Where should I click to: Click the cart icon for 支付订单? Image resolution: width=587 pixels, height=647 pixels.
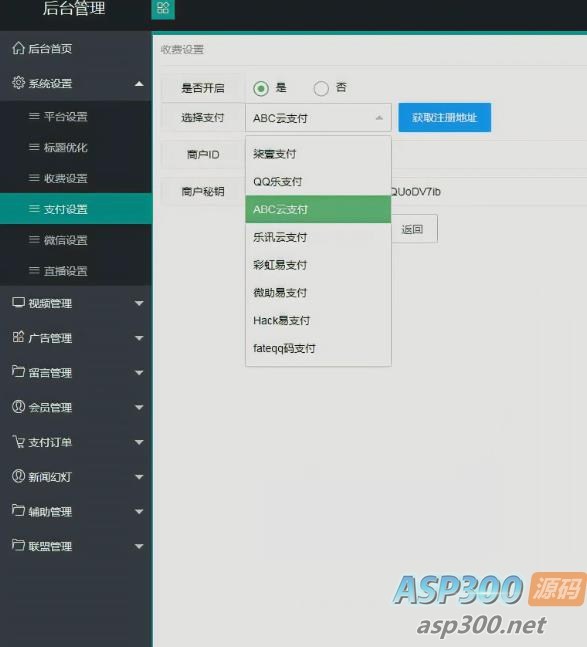tap(18, 441)
